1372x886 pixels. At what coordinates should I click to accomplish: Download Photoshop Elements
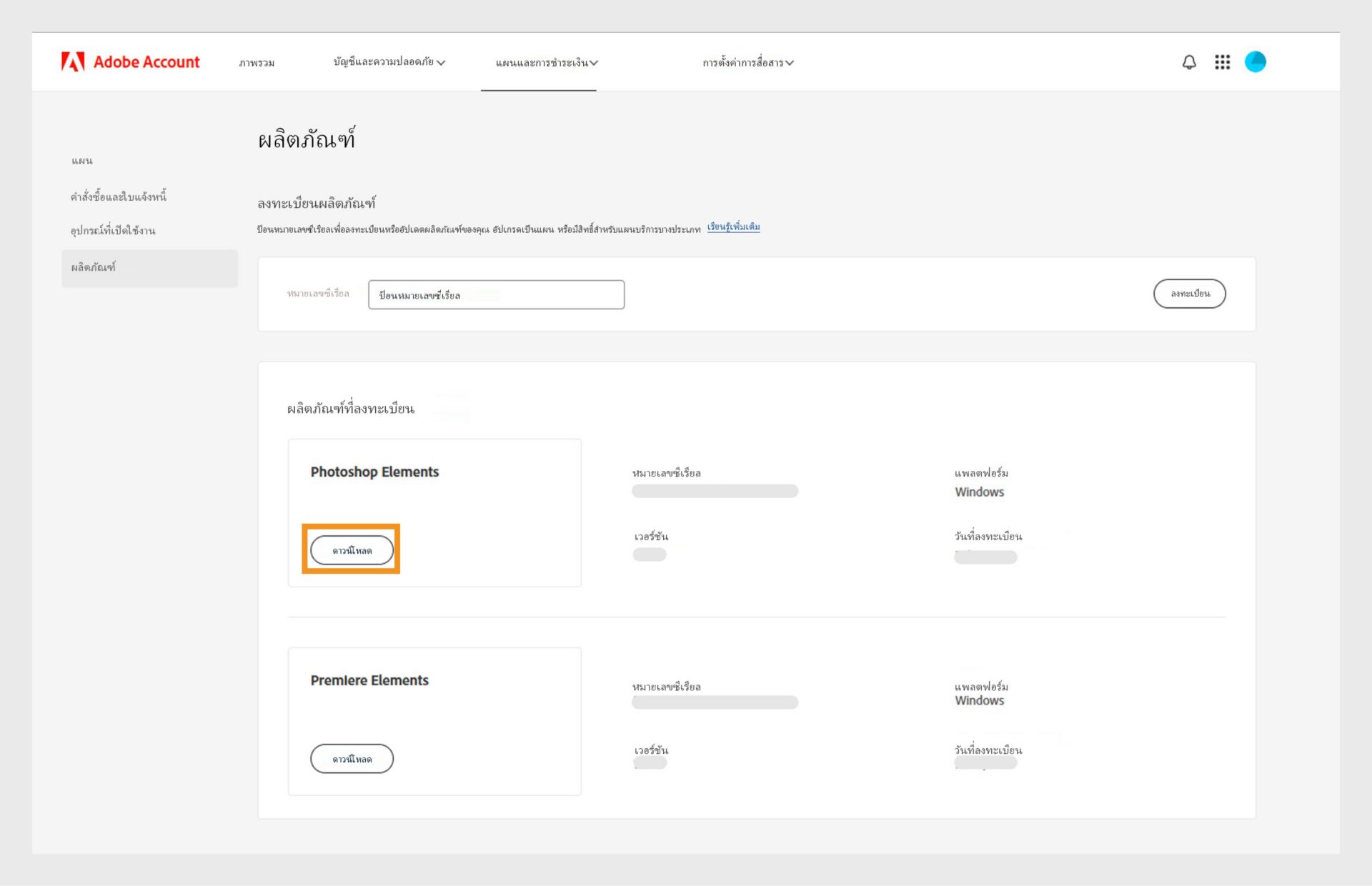click(352, 550)
